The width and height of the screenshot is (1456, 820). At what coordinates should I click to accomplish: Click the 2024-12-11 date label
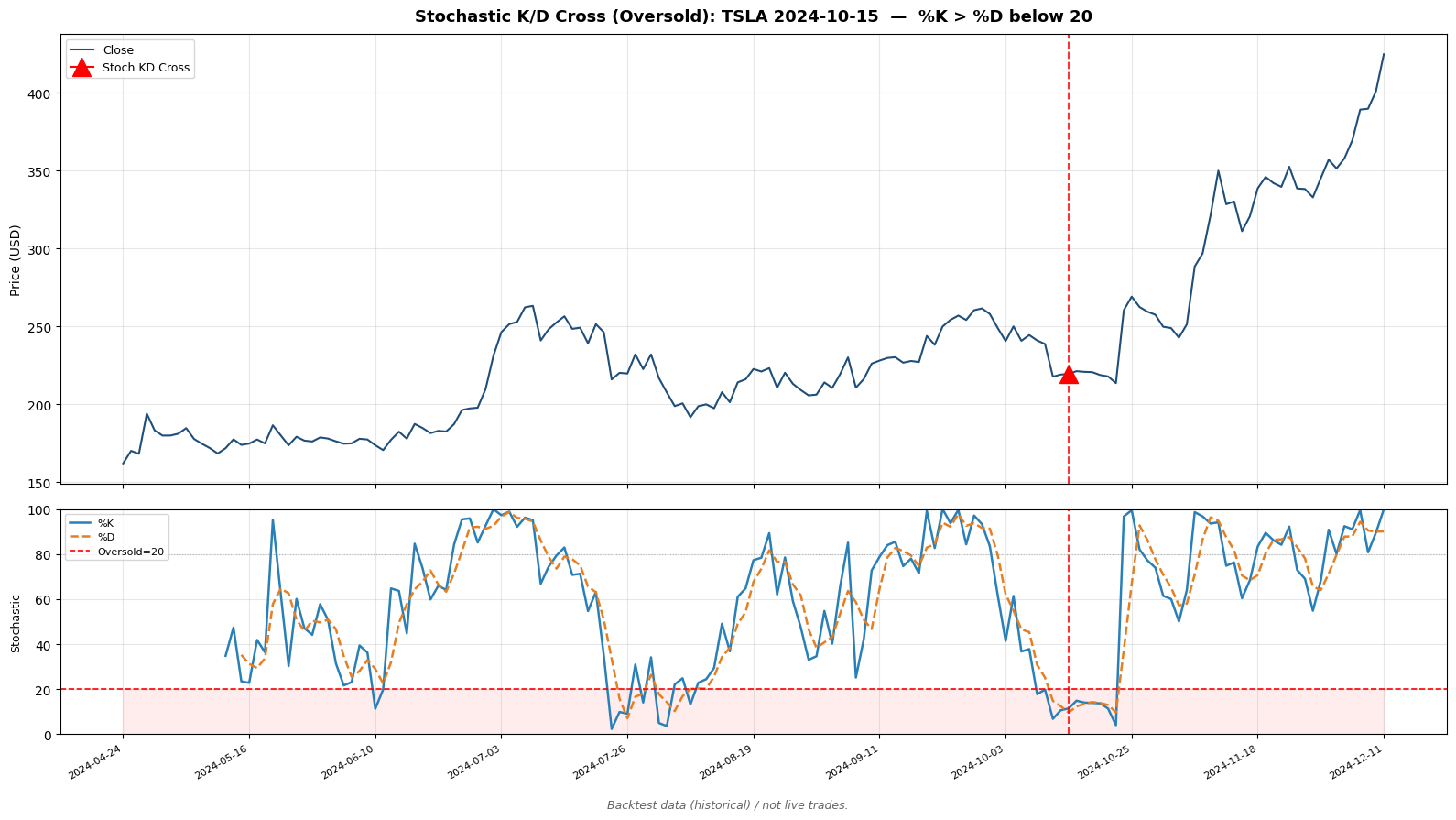tap(1358, 762)
